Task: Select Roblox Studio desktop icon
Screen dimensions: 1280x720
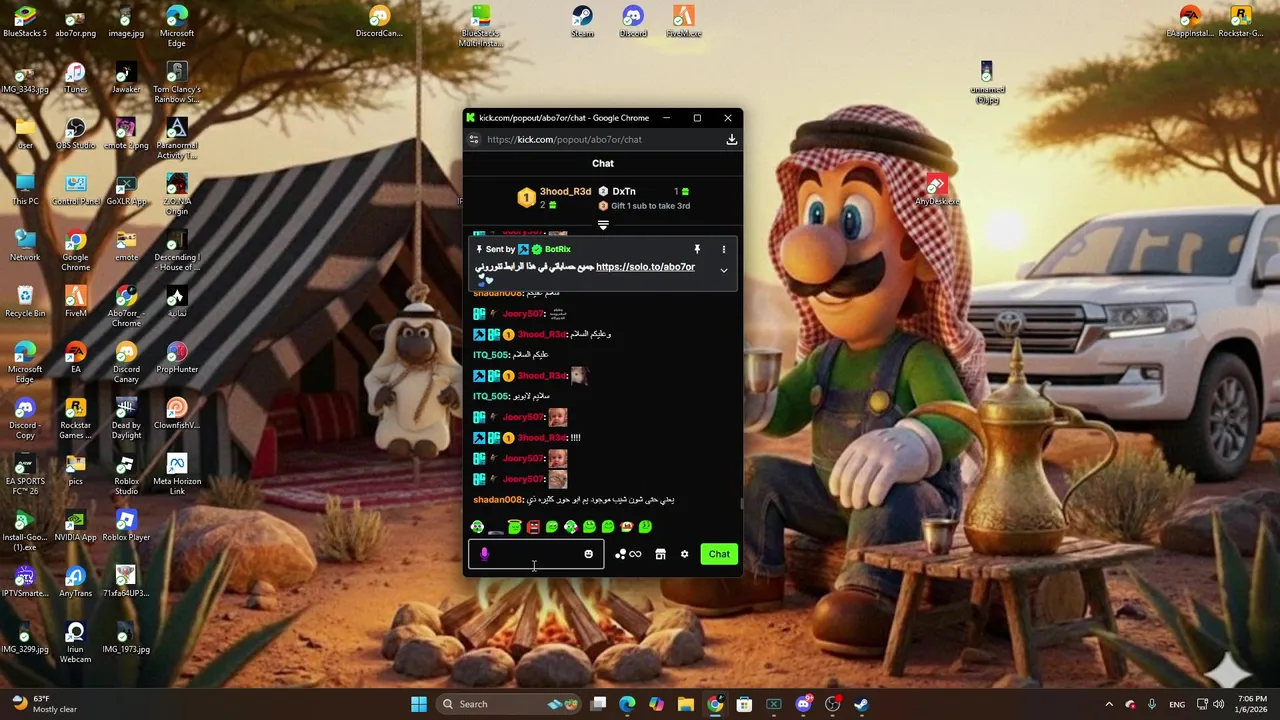Action: click(x=126, y=474)
